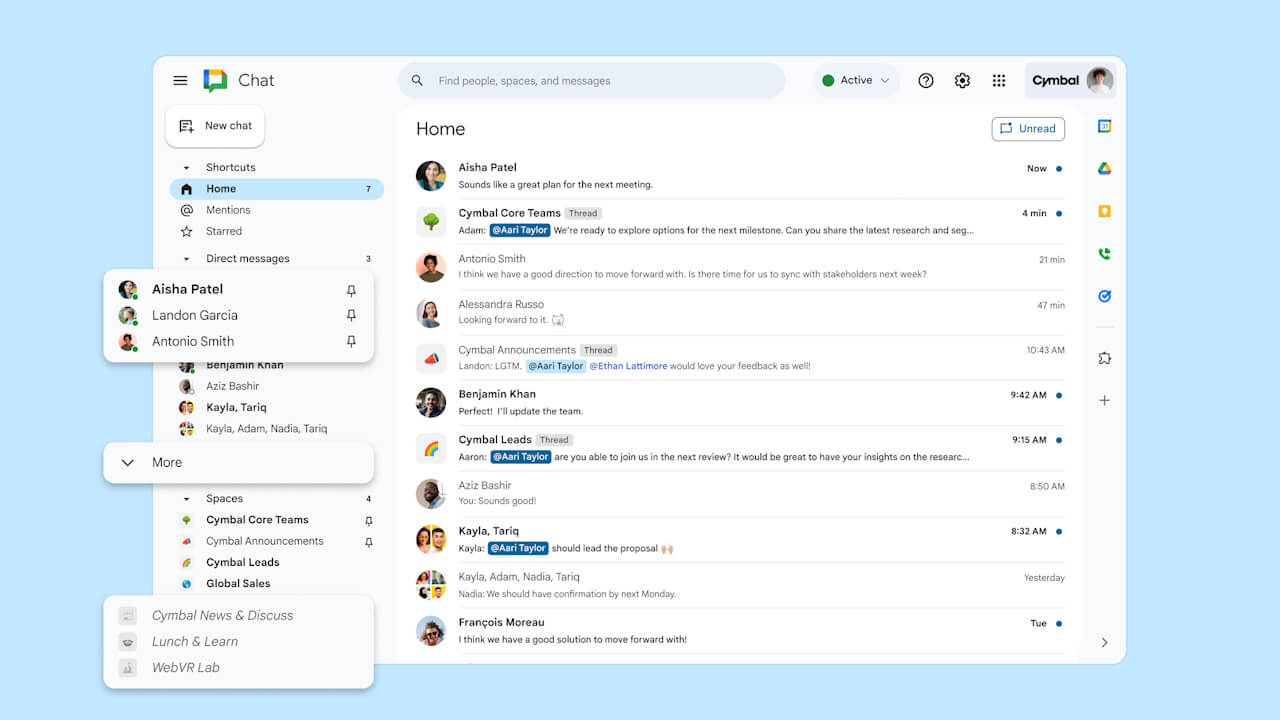The width and height of the screenshot is (1280, 720).
Task: Open Google Drive from the side panel
Action: [x=1104, y=169]
